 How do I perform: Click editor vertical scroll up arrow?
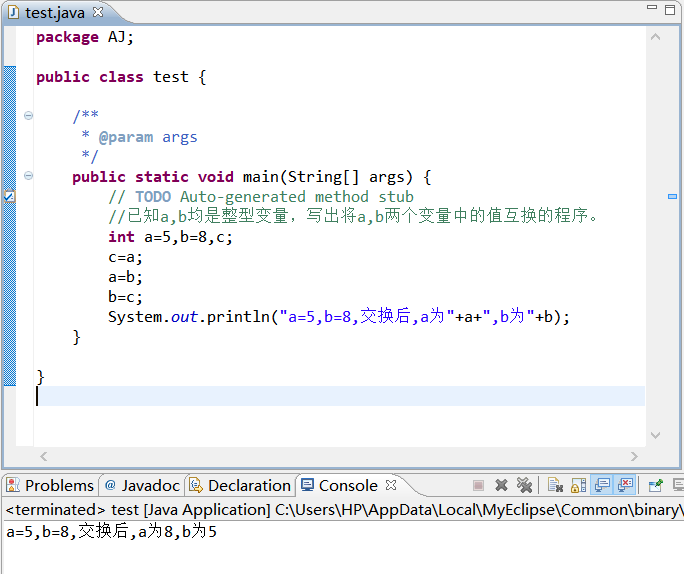tap(655, 38)
